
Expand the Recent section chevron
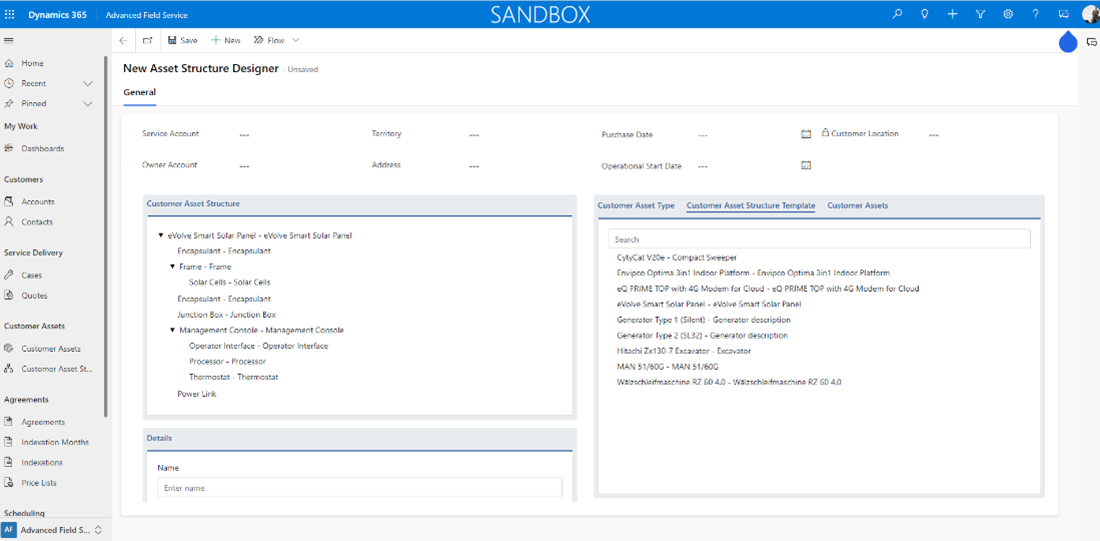pos(88,84)
